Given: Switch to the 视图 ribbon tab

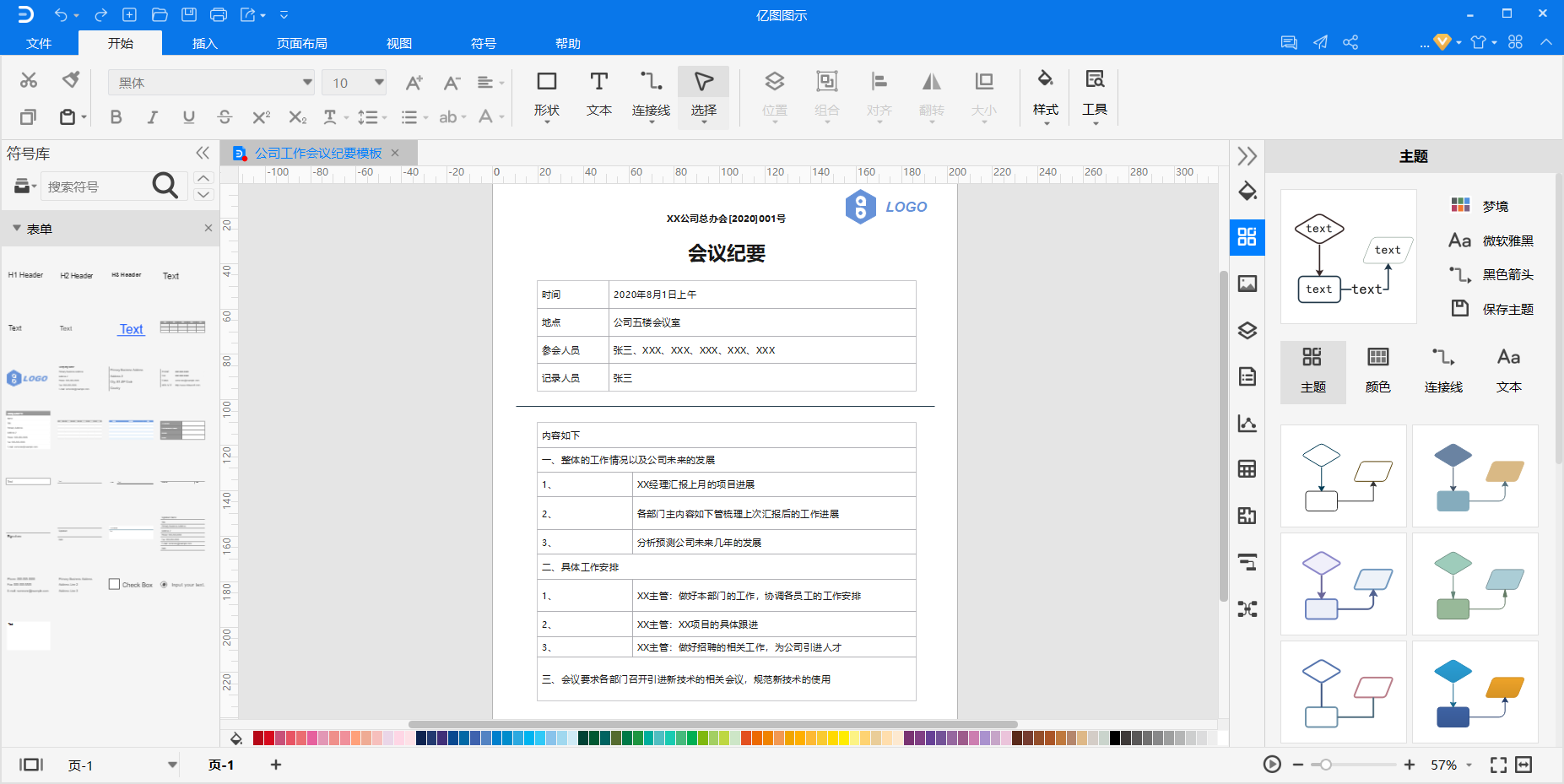Looking at the screenshot, I should click(x=399, y=43).
